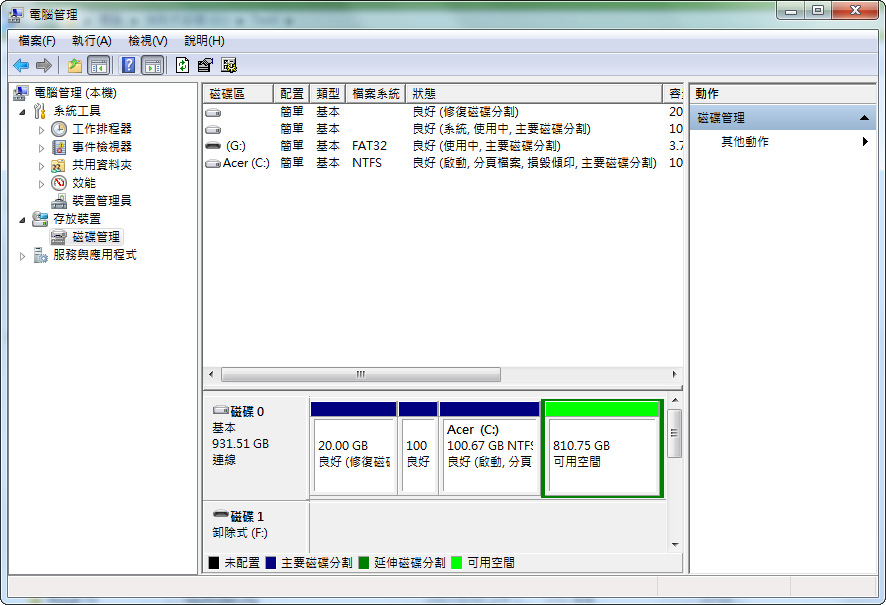Screen dimensions: 886x605
Task: Click the Up one level folder icon
Action: pyautogui.click(x=75, y=66)
